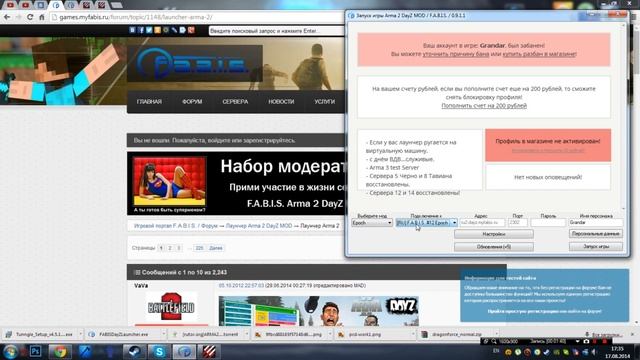This screenshot has height=360, width=640.
Task: Click the Windows Start button
Action: (x=11, y=351)
